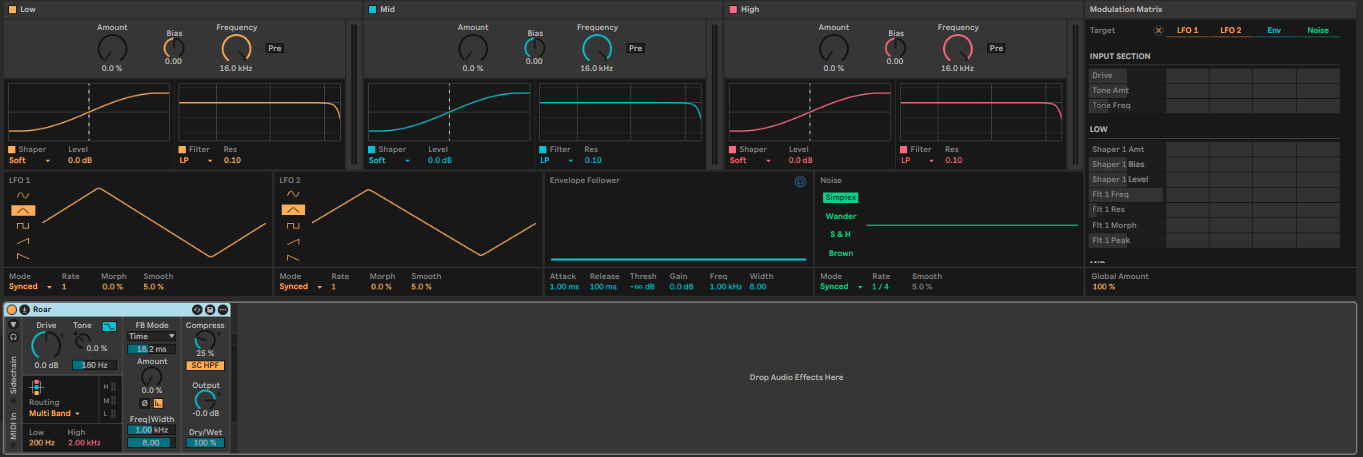Image resolution: width=1363 pixels, height=457 pixels.
Task: Choose the Simplex noise type
Action: point(840,197)
